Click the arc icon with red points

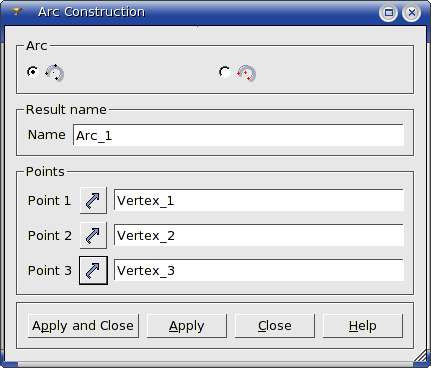(x=246, y=73)
